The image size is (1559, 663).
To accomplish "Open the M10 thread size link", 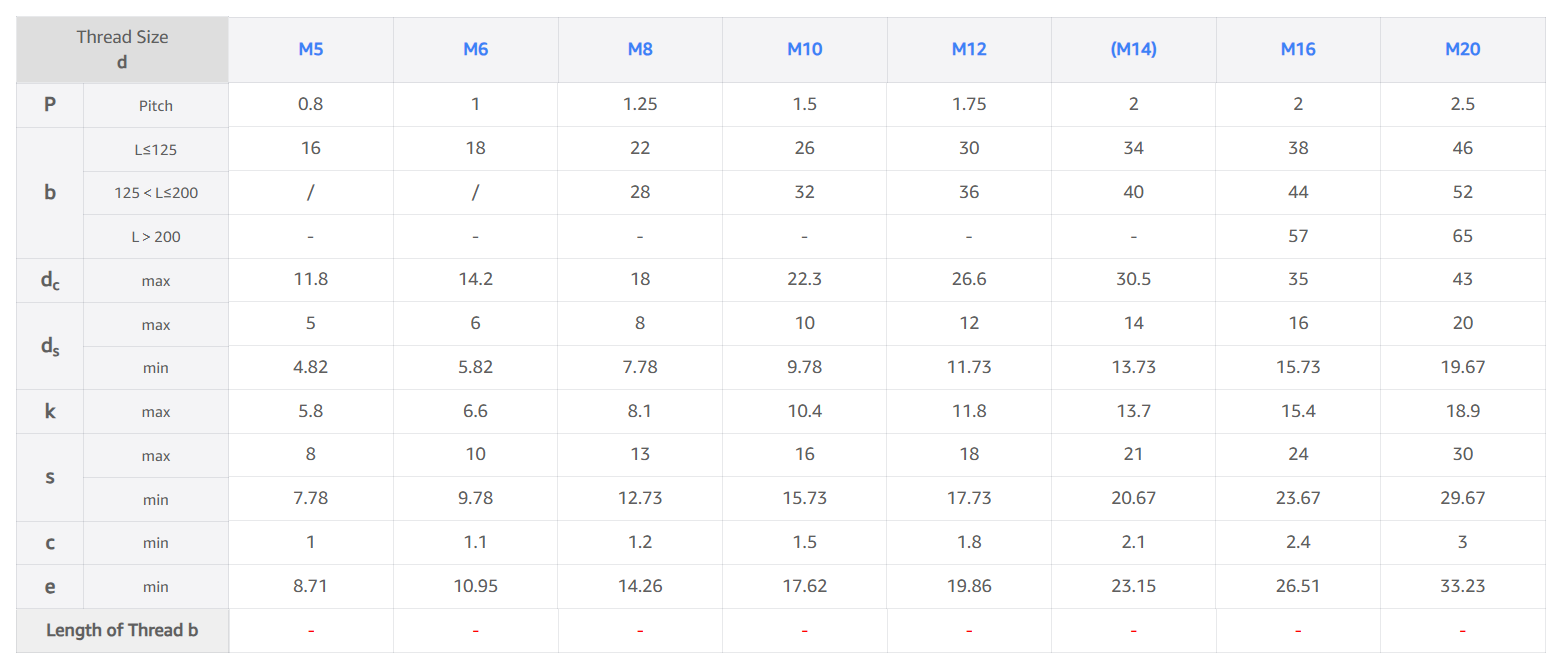I will pos(804,49).
